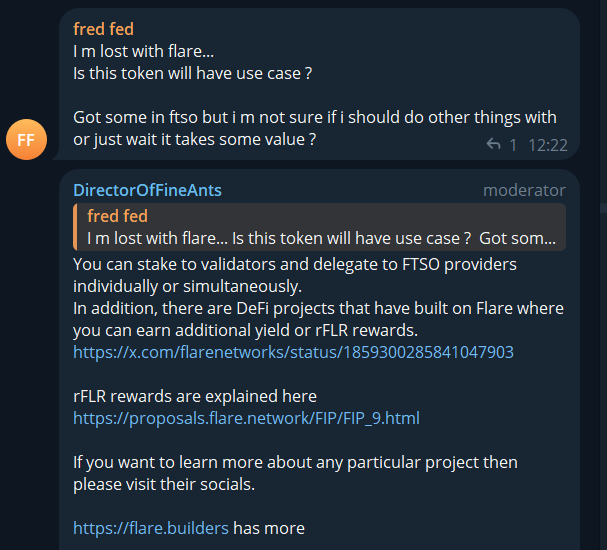
Task: Click the moderator badge label
Action: (524, 190)
